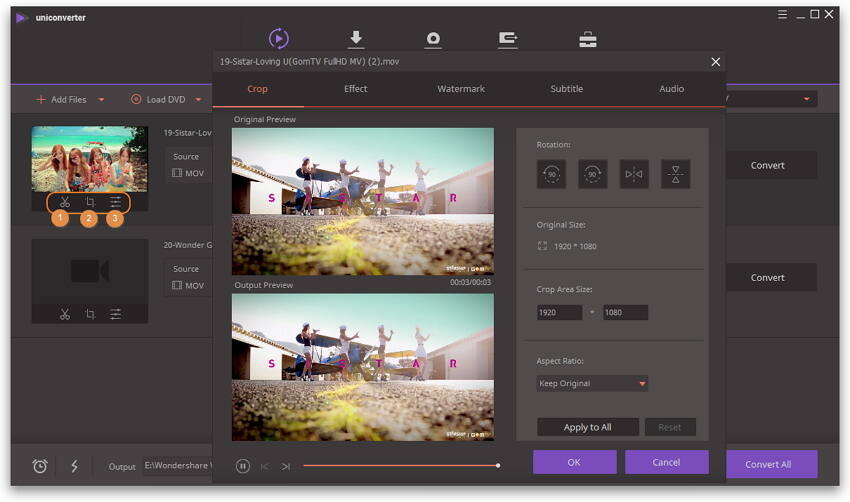Open the Burn disc section icon
The width and height of the screenshot is (850, 502).
click(x=433, y=39)
